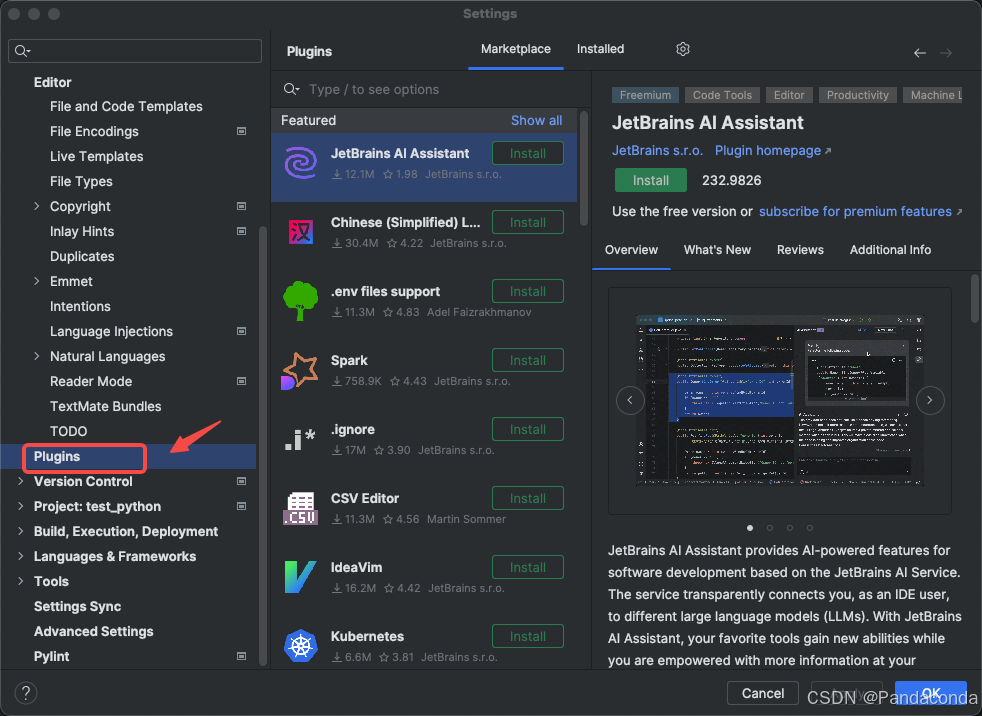Open the Overview tab
Viewport: 982px width, 716px height.
631,250
